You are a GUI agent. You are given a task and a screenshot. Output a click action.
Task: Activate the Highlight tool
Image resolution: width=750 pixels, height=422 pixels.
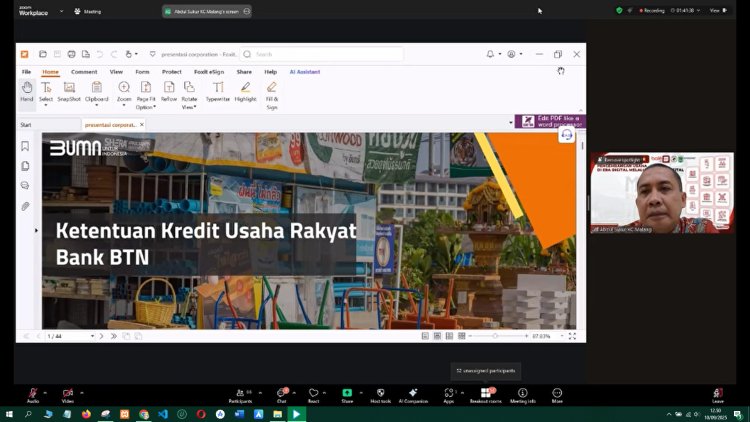245,90
